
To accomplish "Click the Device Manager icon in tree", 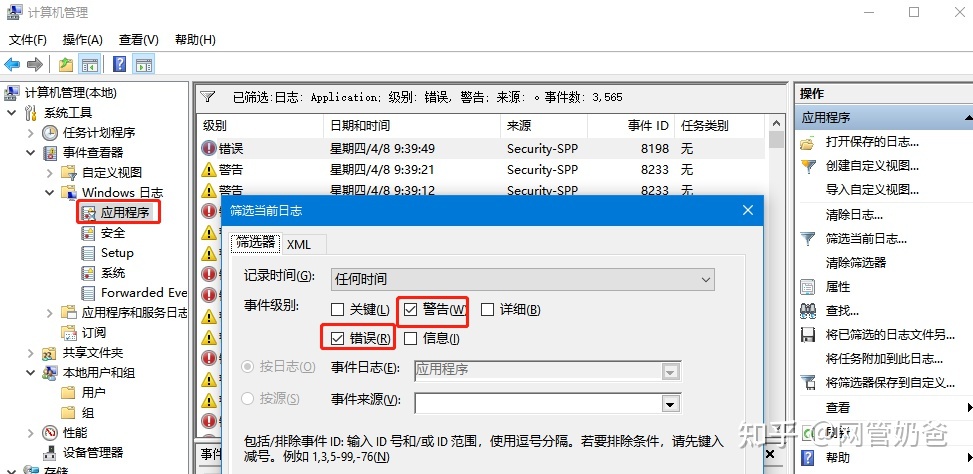I will [x=50, y=452].
